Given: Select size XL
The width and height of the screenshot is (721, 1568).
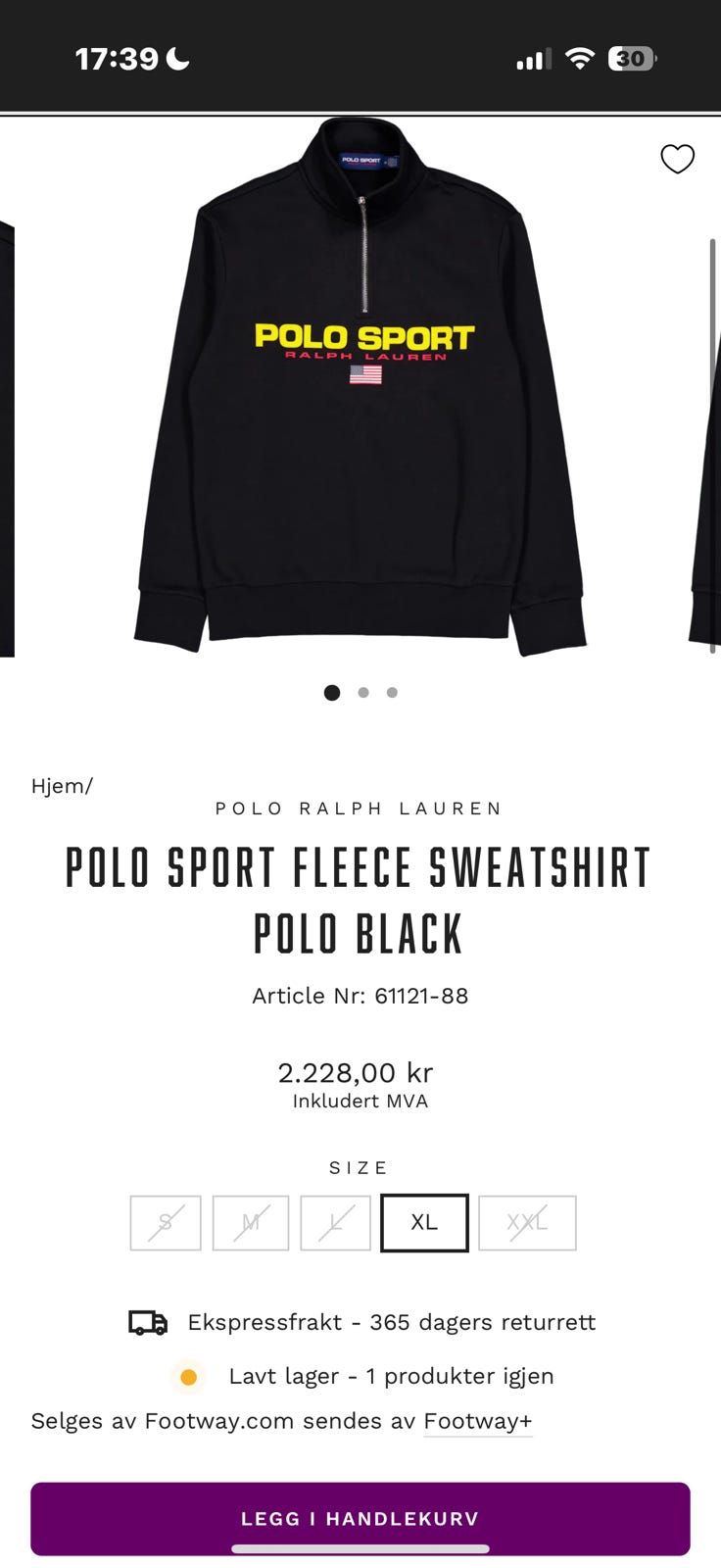Looking at the screenshot, I should coord(424,1223).
